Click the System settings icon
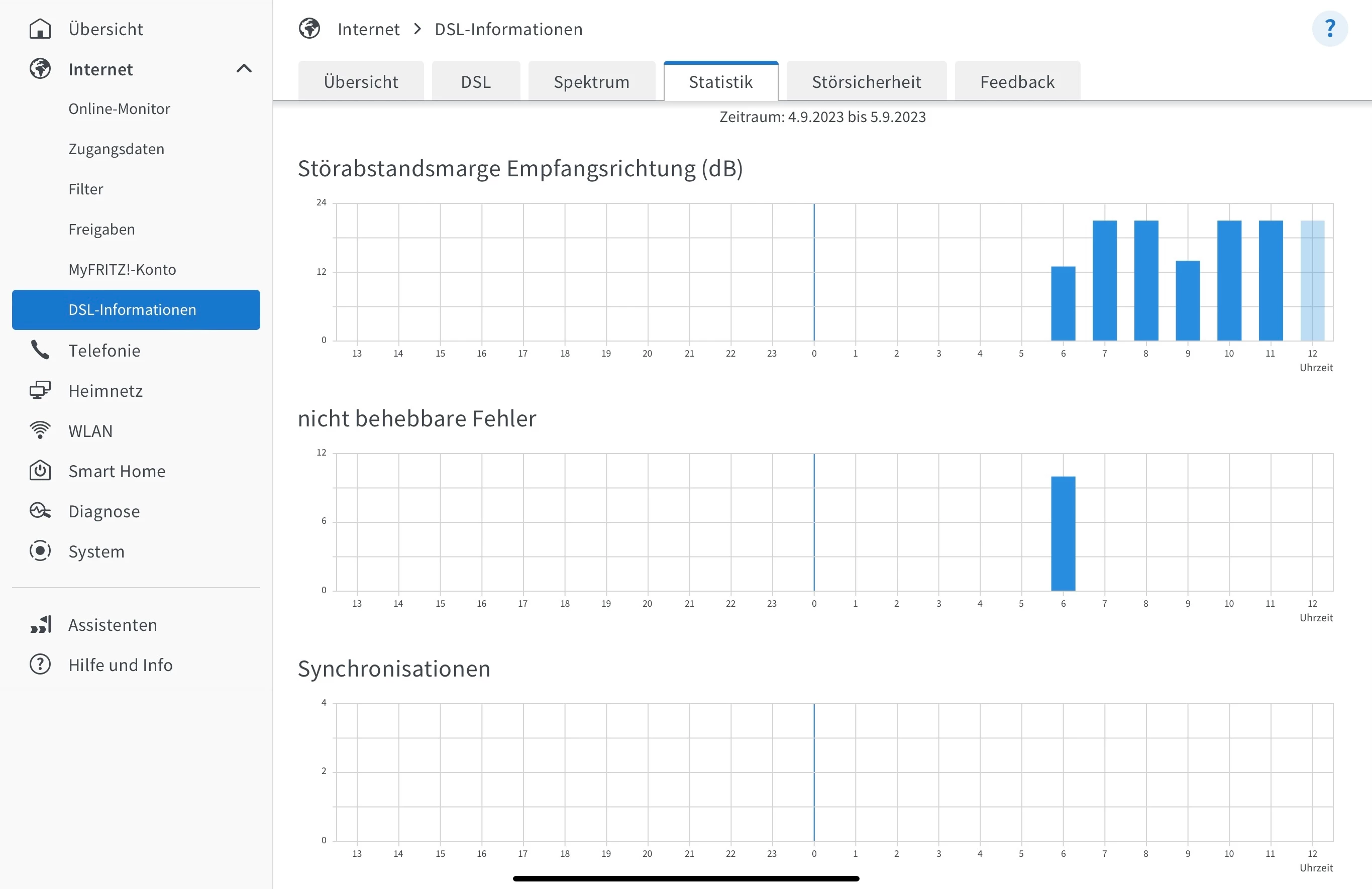 [x=40, y=551]
